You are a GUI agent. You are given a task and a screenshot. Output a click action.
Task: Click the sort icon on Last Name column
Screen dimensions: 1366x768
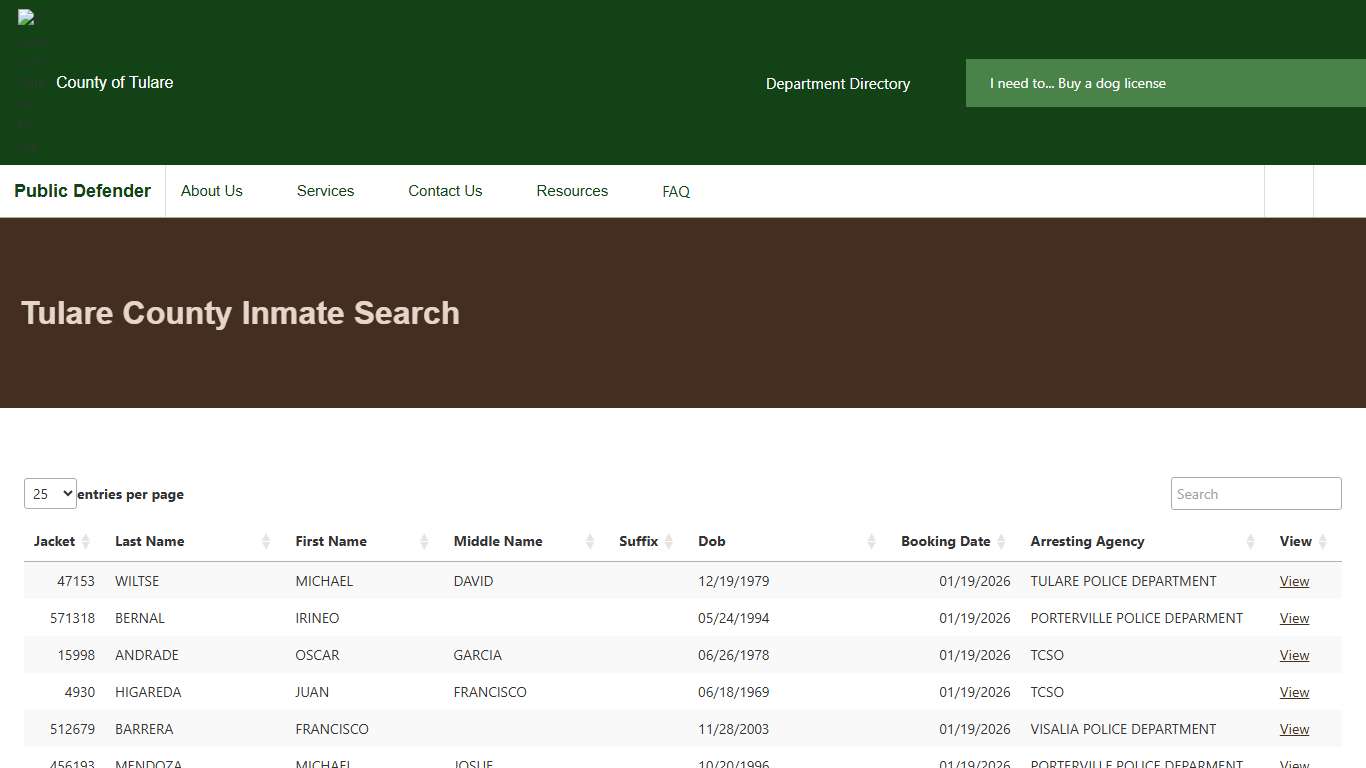[x=266, y=541]
